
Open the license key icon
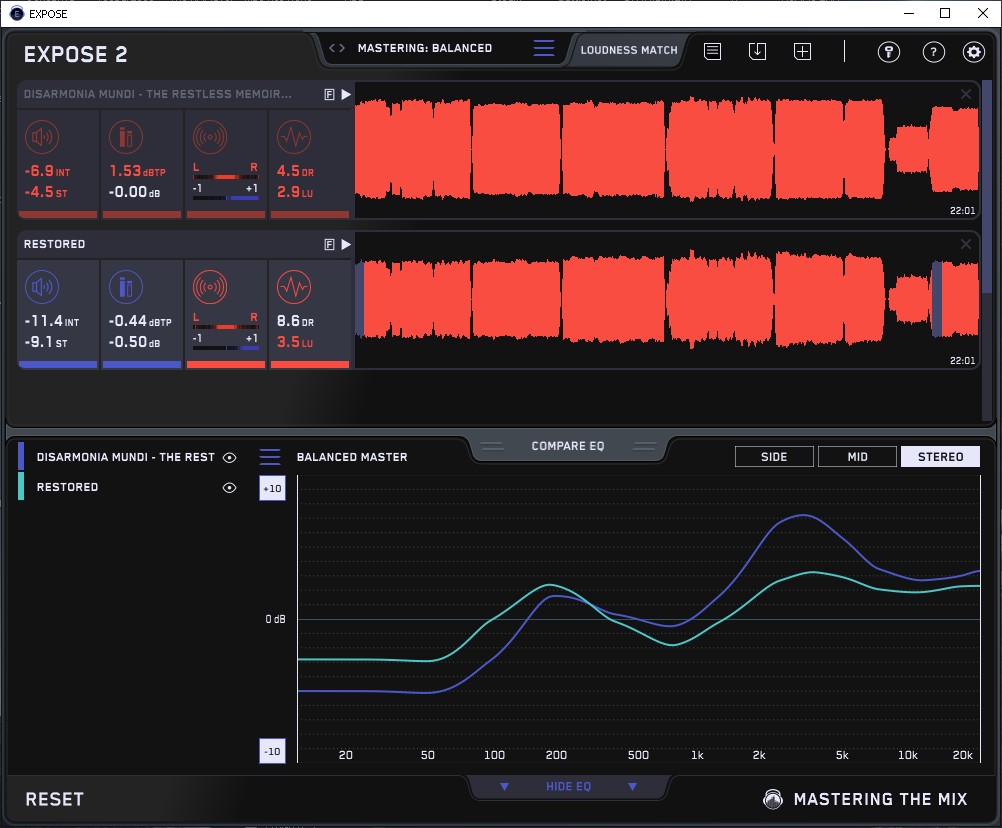point(889,52)
